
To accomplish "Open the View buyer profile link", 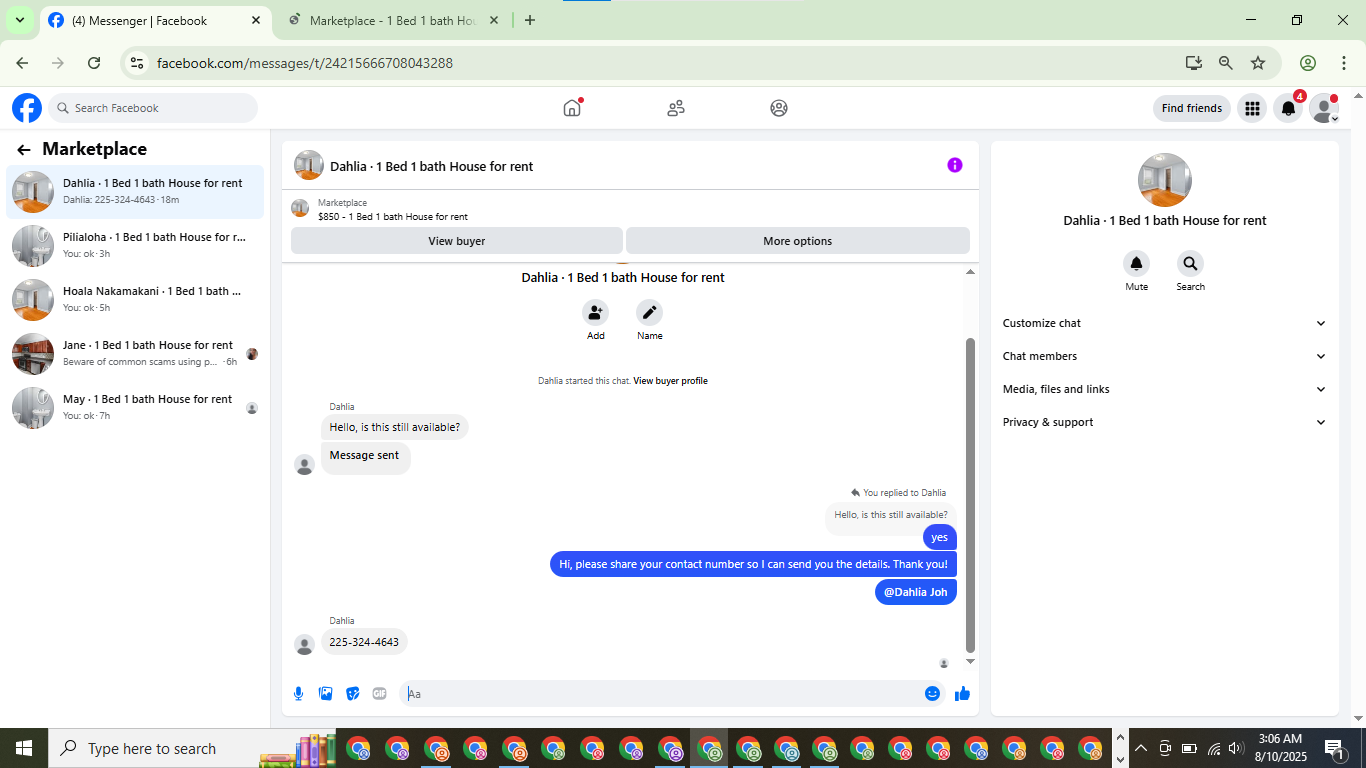I will 670,381.
